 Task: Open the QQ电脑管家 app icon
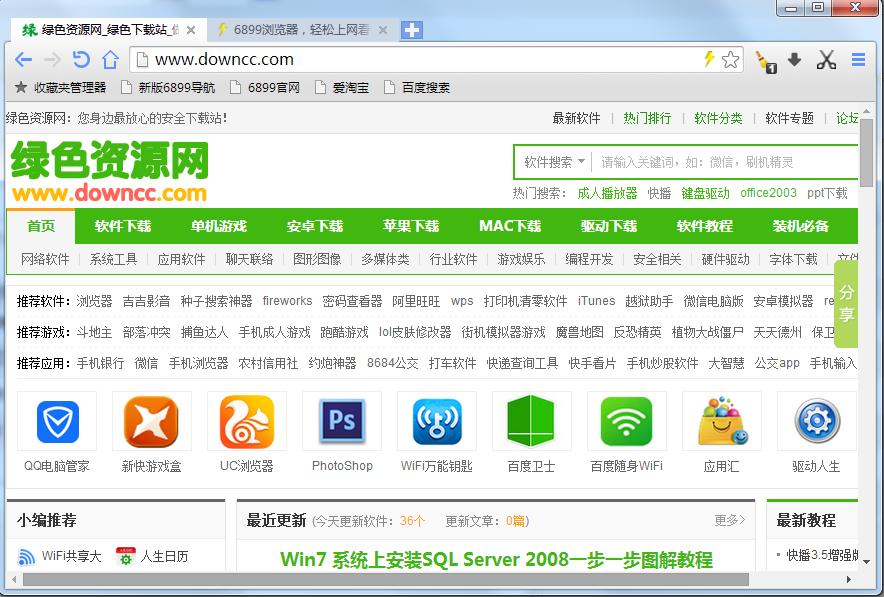(57, 421)
